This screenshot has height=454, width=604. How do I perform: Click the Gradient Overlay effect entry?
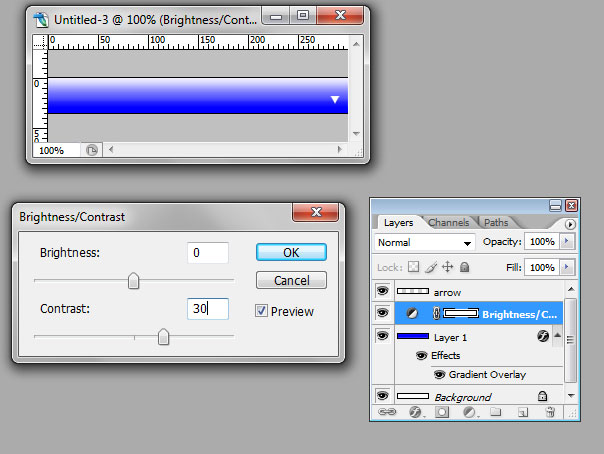(487, 374)
